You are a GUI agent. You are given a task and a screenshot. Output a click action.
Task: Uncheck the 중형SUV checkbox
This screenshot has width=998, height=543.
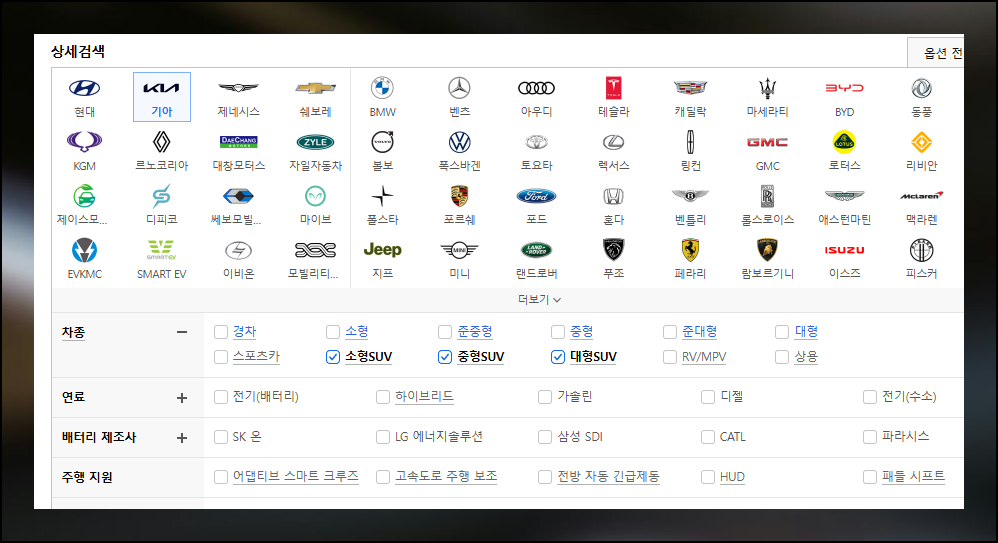pyautogui.click(x=445, y=357)
